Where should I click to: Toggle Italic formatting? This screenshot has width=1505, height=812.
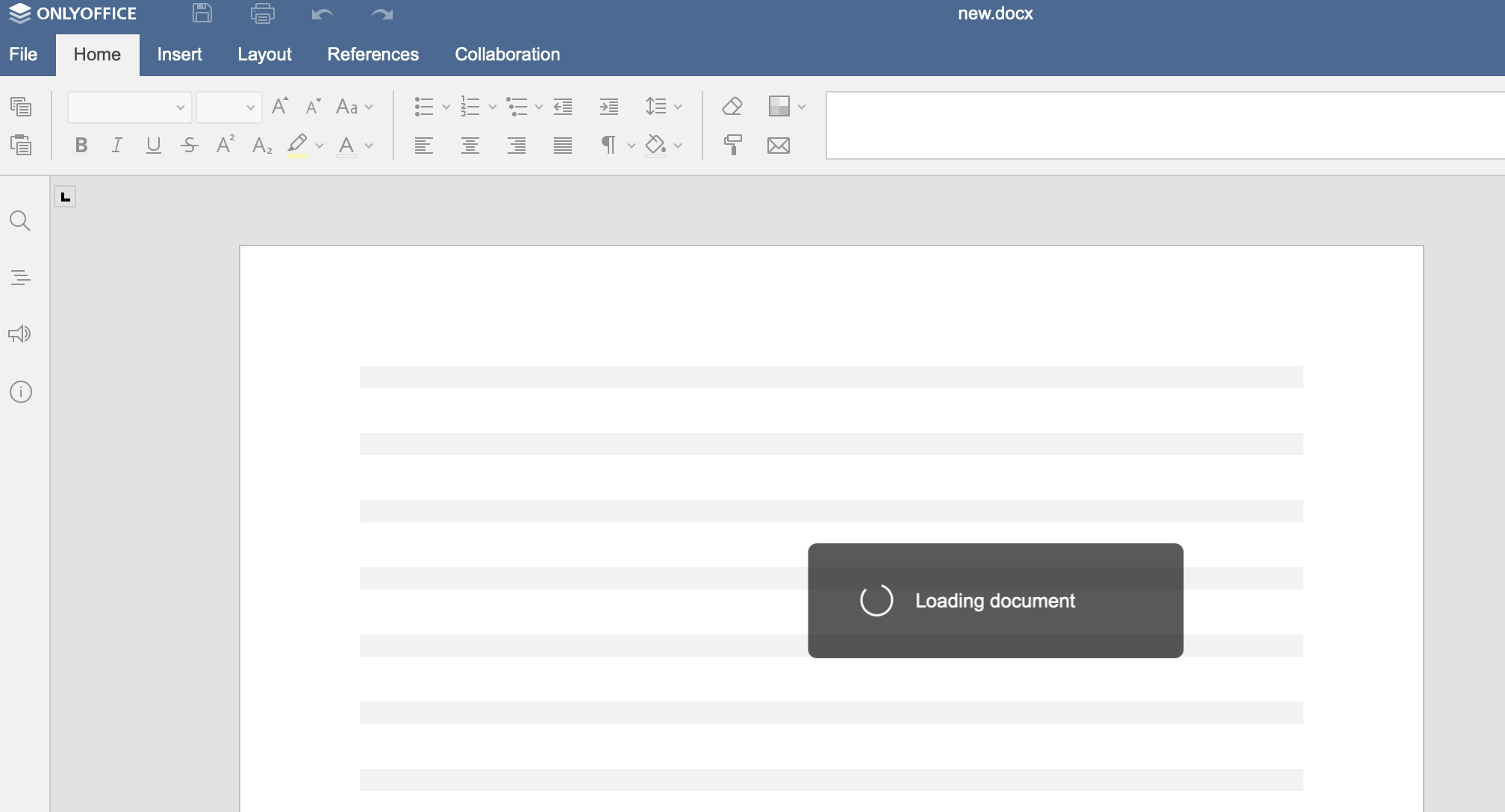coord(117,146)
